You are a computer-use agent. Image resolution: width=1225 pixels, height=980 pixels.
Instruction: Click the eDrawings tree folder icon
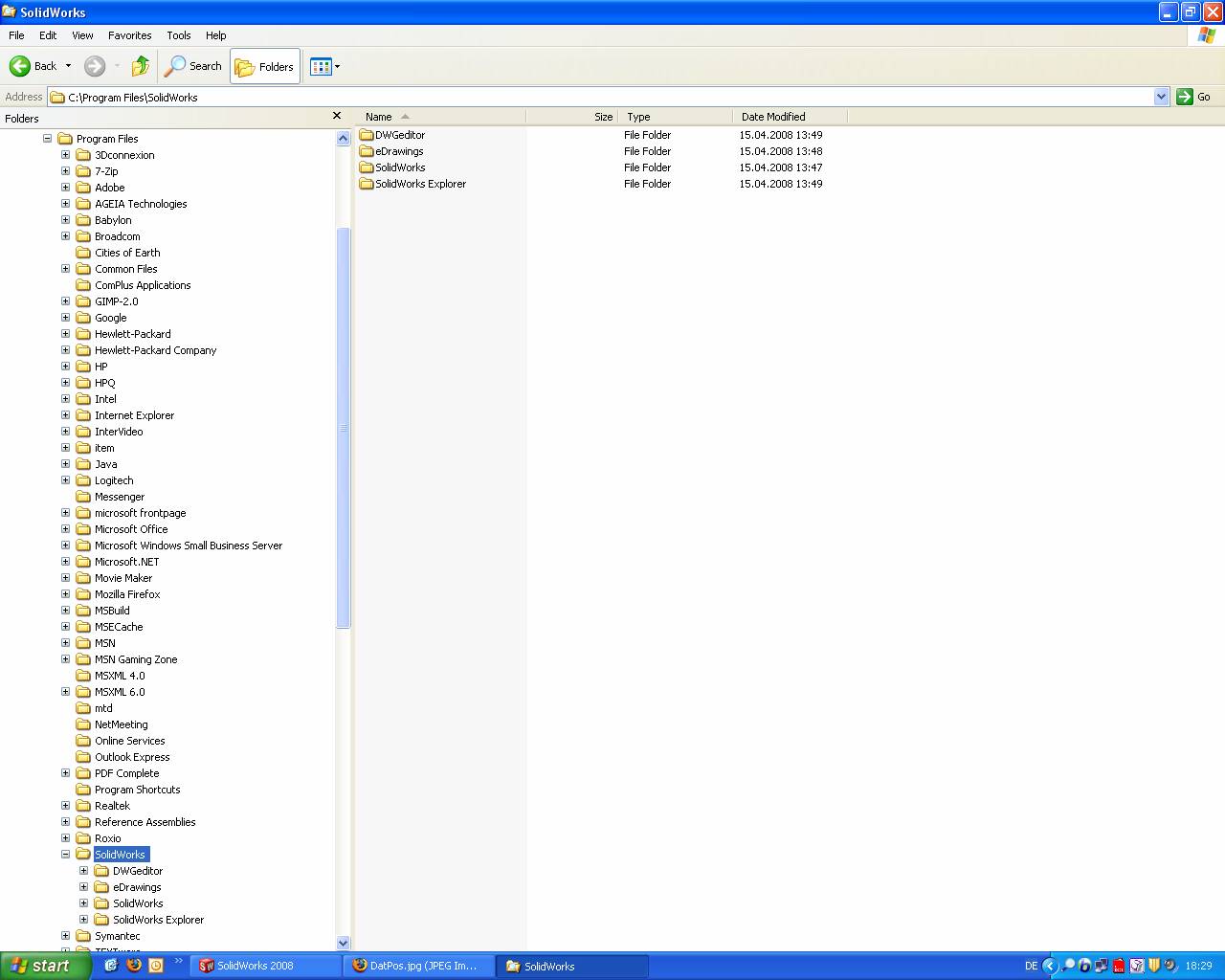click(101, 887)
